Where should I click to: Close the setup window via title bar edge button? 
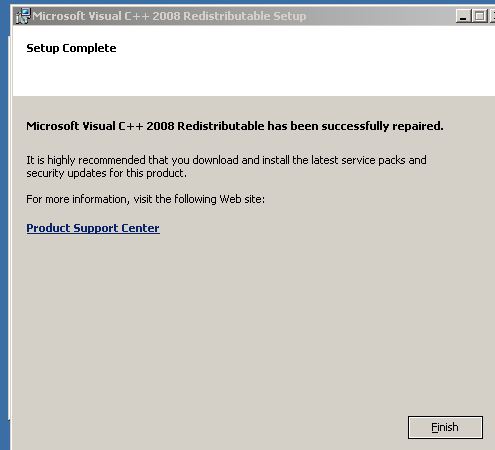tap(492, 16)
